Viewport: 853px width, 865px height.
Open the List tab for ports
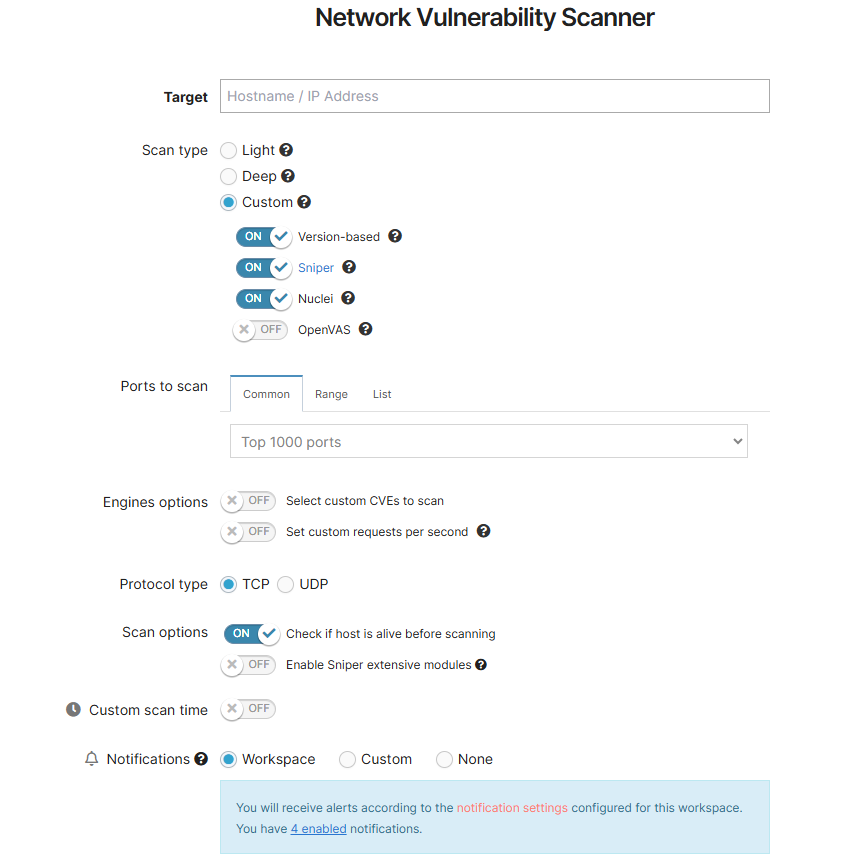[x=381, y=394]
